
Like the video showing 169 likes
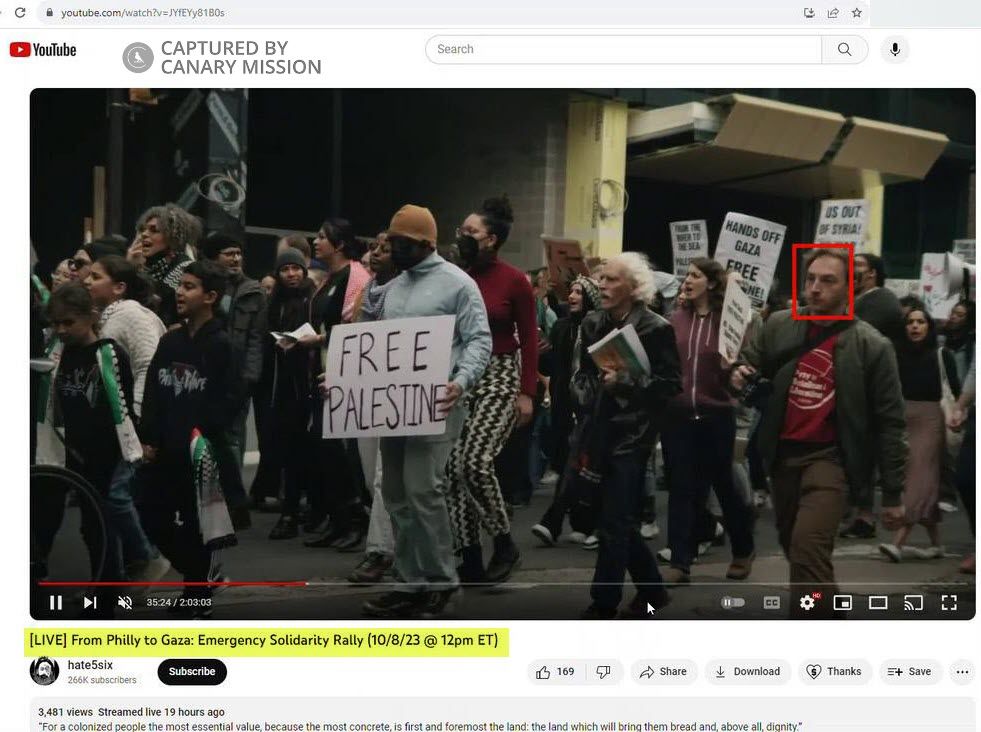(x=554, y=671)
